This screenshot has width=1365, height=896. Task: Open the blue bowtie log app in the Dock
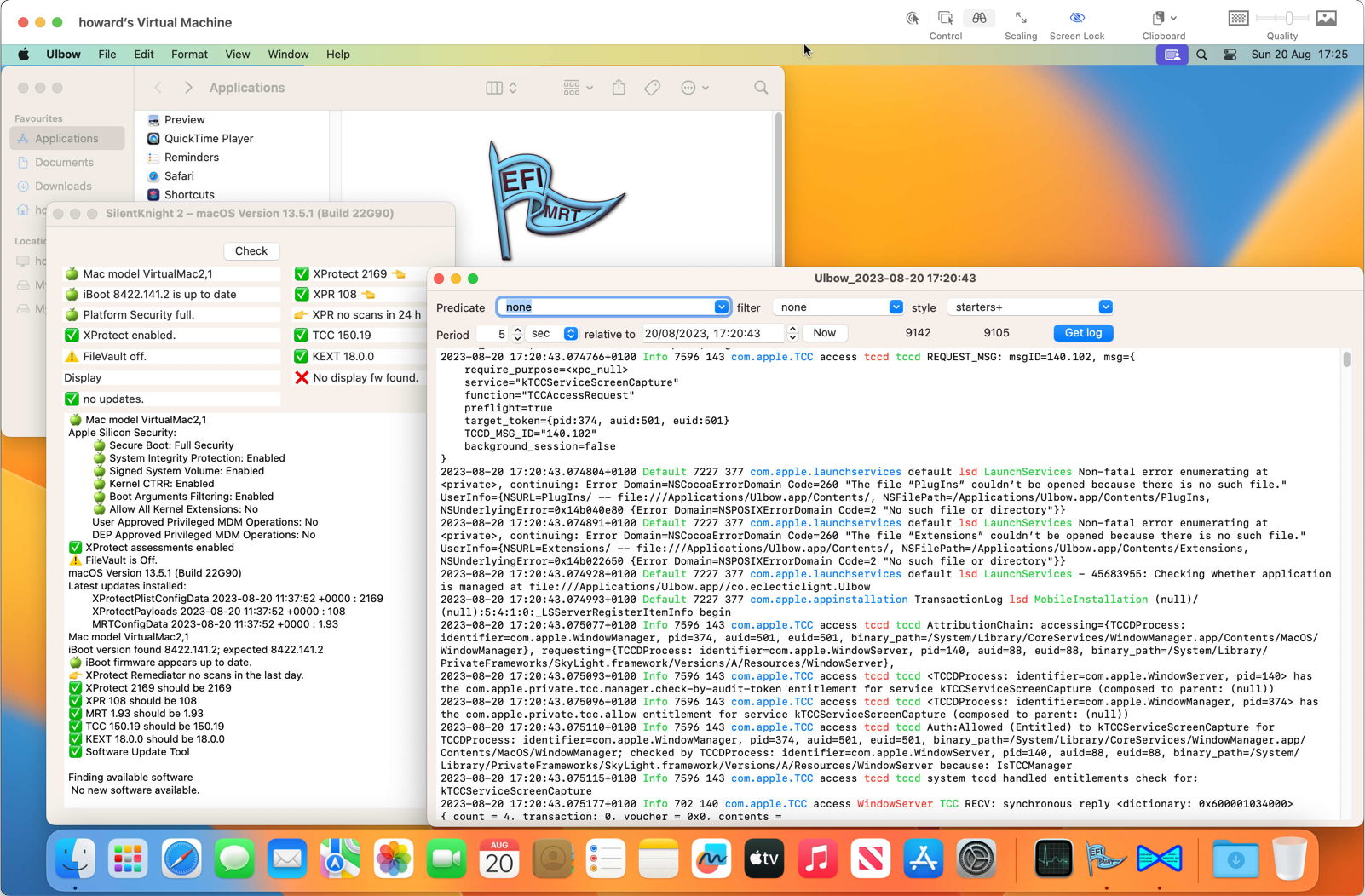(x=1158, y=859)
